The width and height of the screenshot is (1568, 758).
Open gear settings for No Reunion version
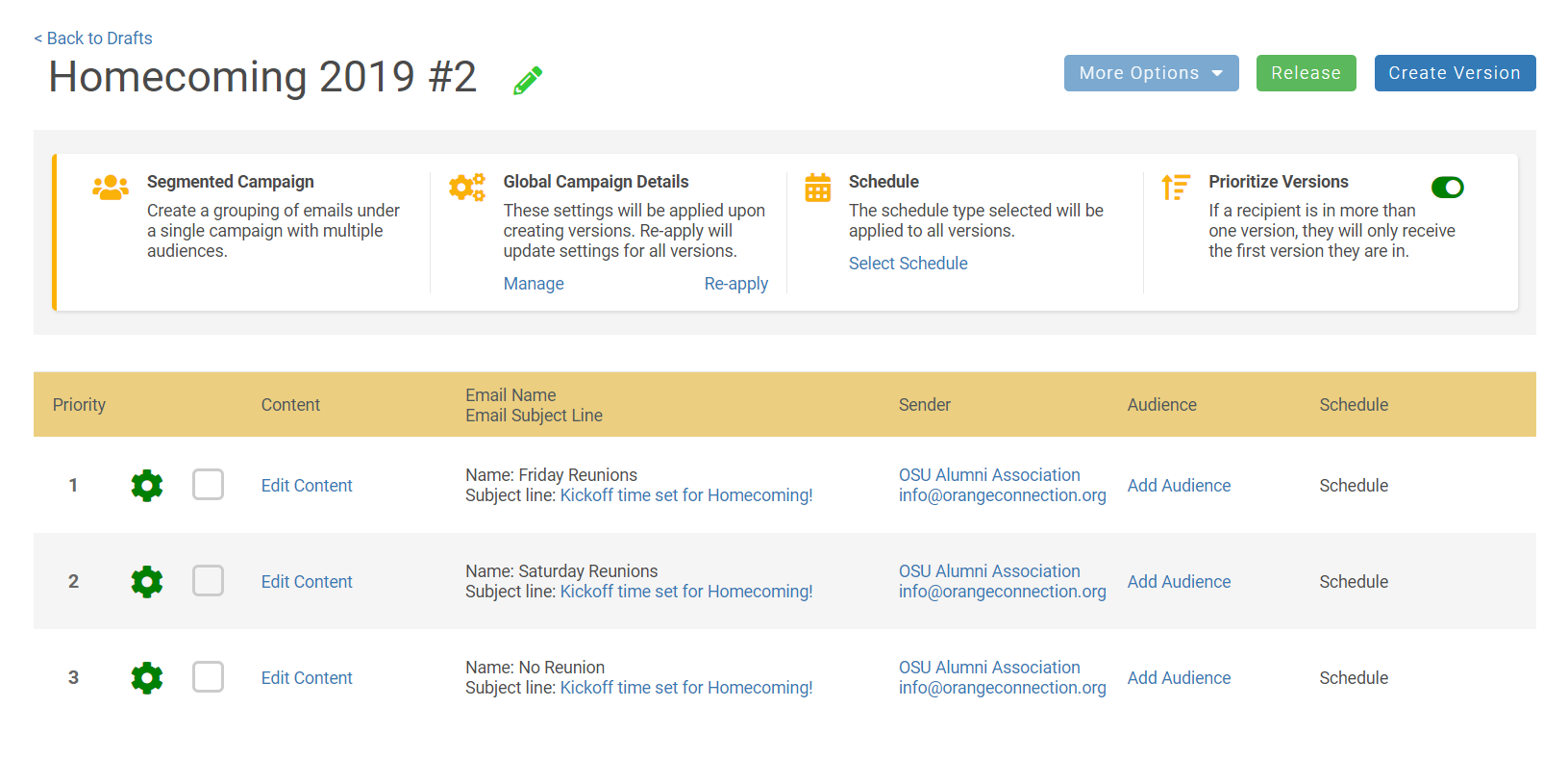[x=147, y=678]
